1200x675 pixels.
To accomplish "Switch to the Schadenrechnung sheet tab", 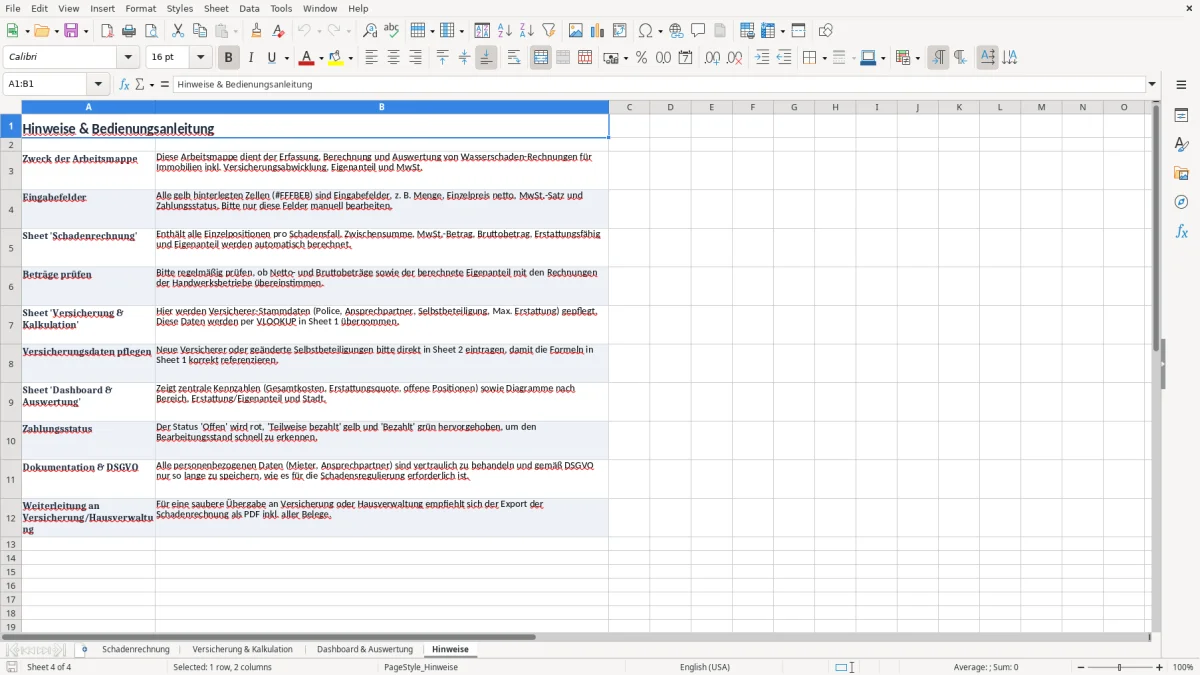I will (136, 650).
